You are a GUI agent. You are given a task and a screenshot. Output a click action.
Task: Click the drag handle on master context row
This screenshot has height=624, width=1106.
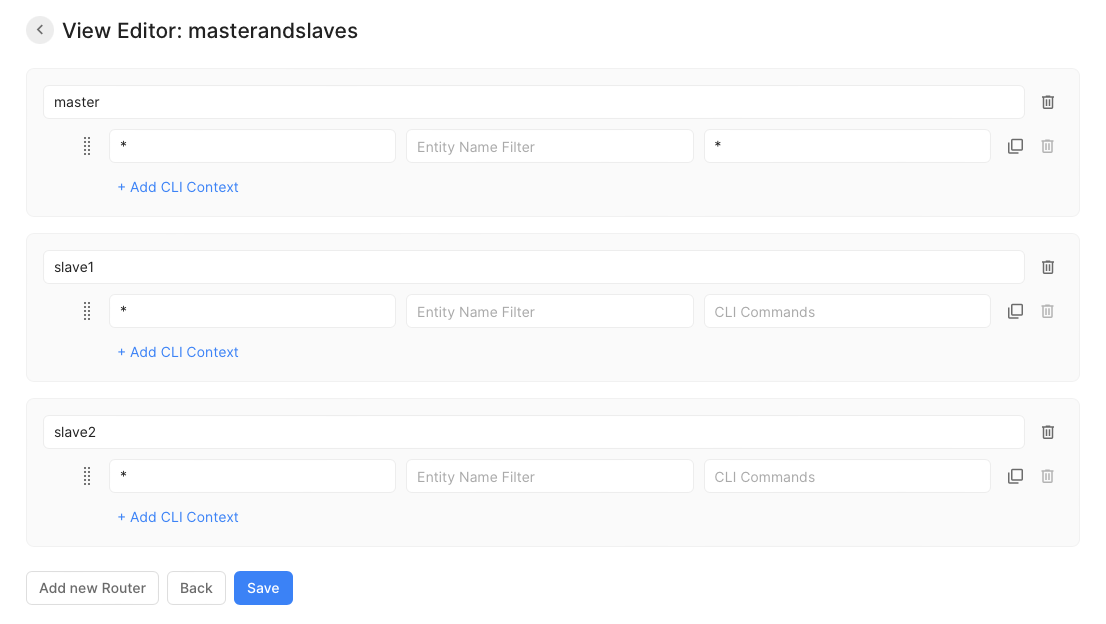87,146
